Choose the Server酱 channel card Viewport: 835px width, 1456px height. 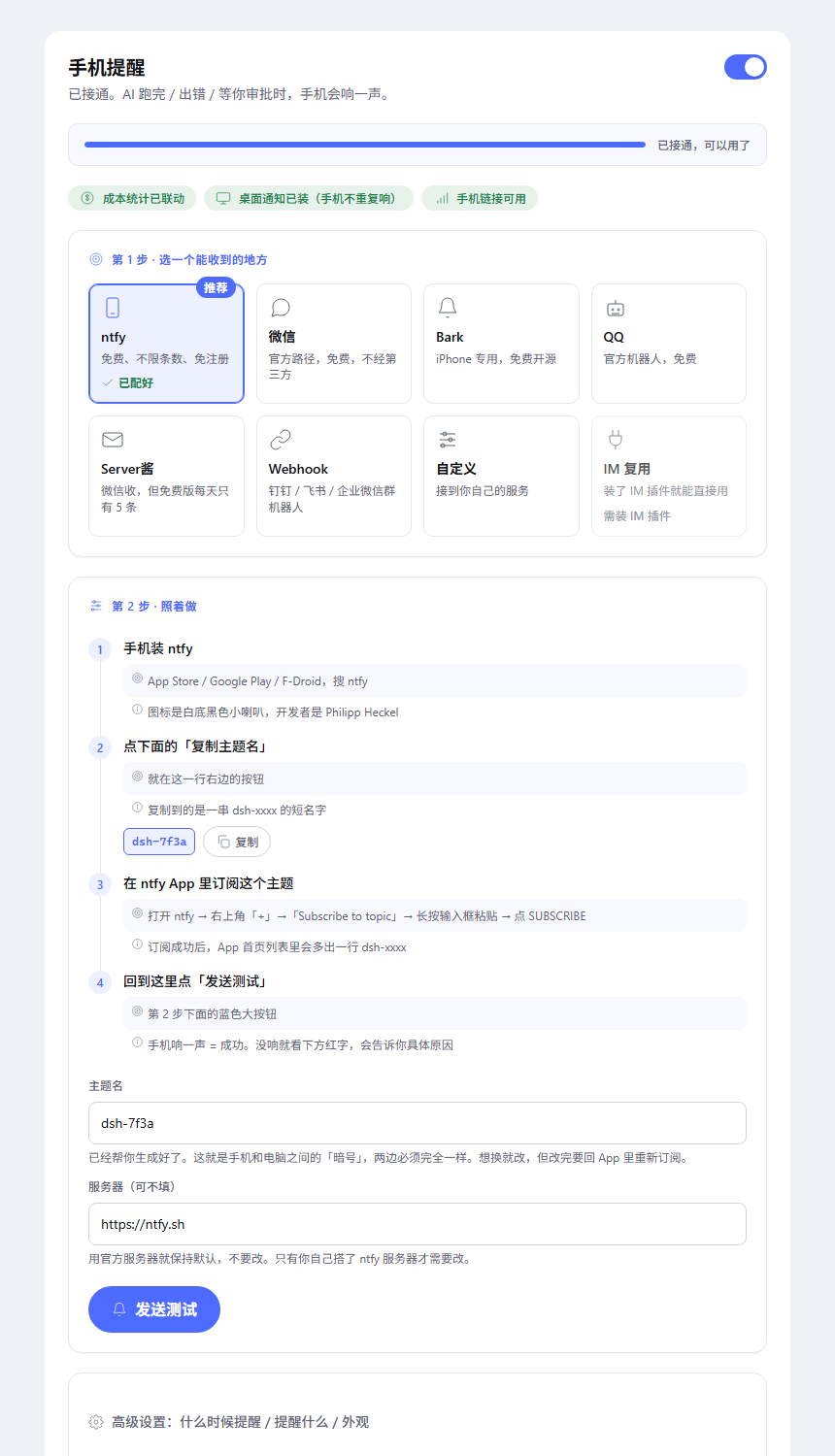[166, 476]
